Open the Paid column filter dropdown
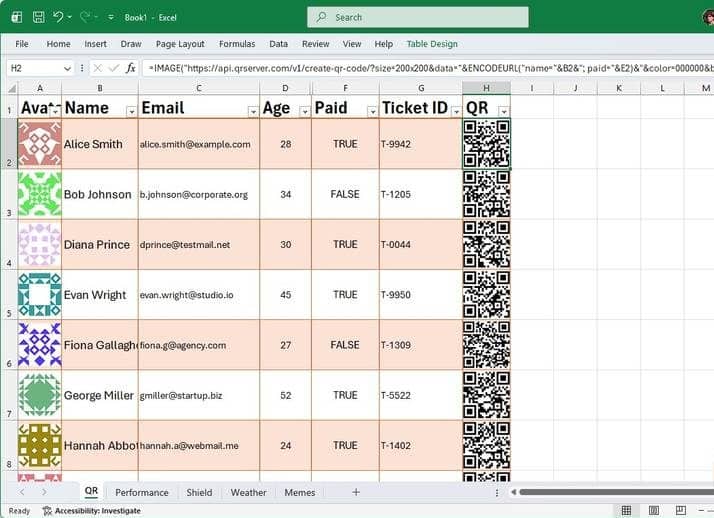Screen dimensions: 714x518 coord(372,111)
